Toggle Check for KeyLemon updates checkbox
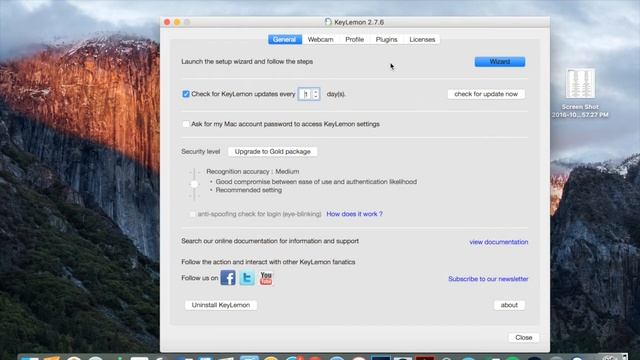The image size is (640, 360). point(186,94)
